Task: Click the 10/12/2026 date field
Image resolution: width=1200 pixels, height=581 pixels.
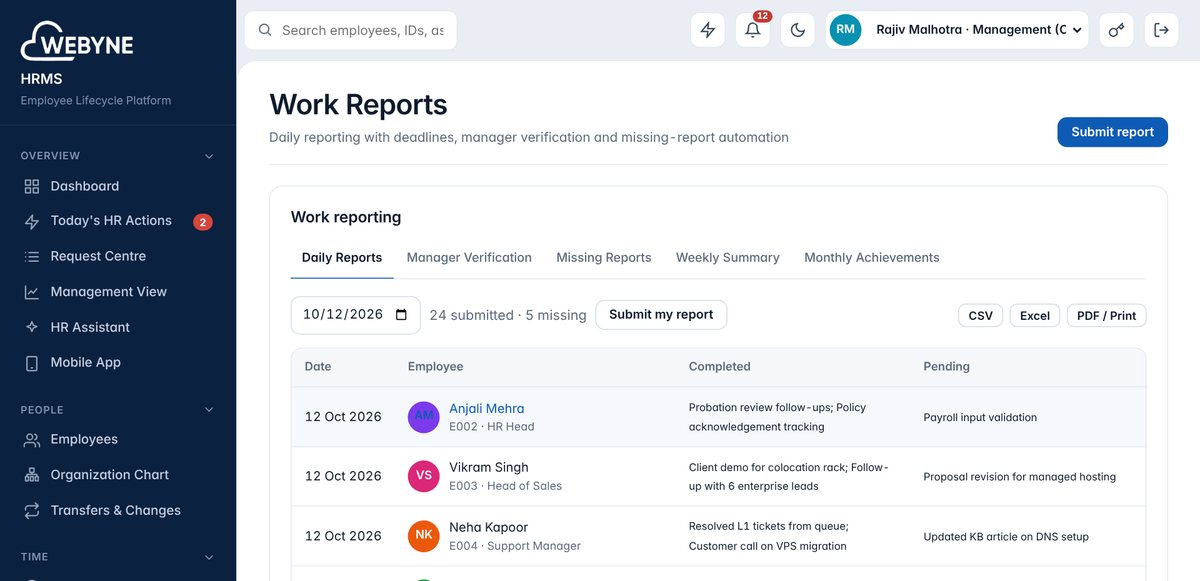Action: coord(356,315)
